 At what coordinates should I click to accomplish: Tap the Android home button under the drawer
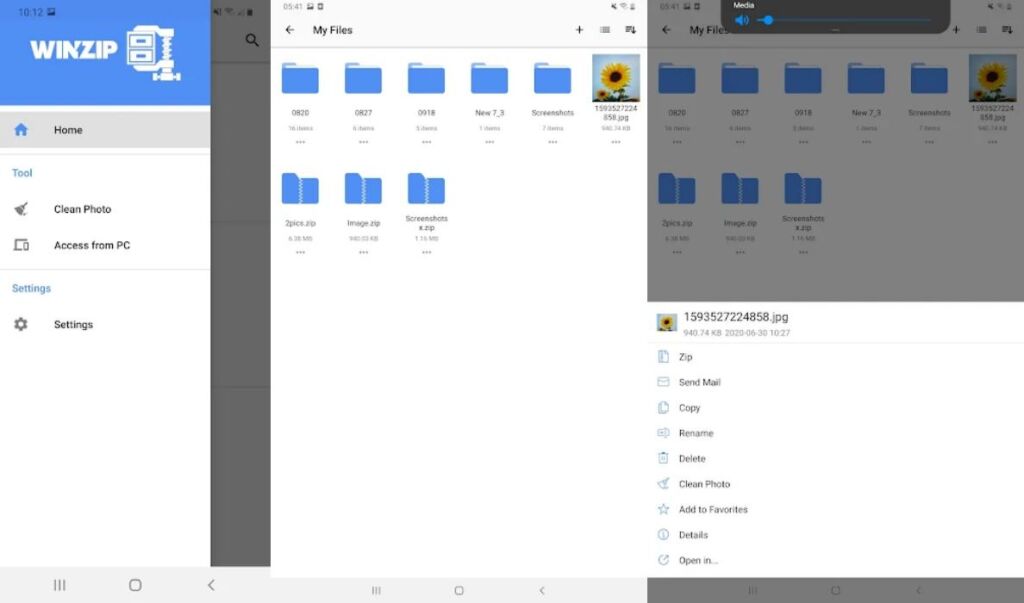coord(135,585)
